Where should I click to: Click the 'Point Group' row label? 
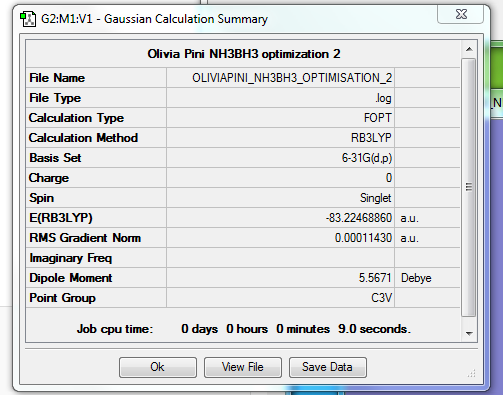tap(62, 298)
